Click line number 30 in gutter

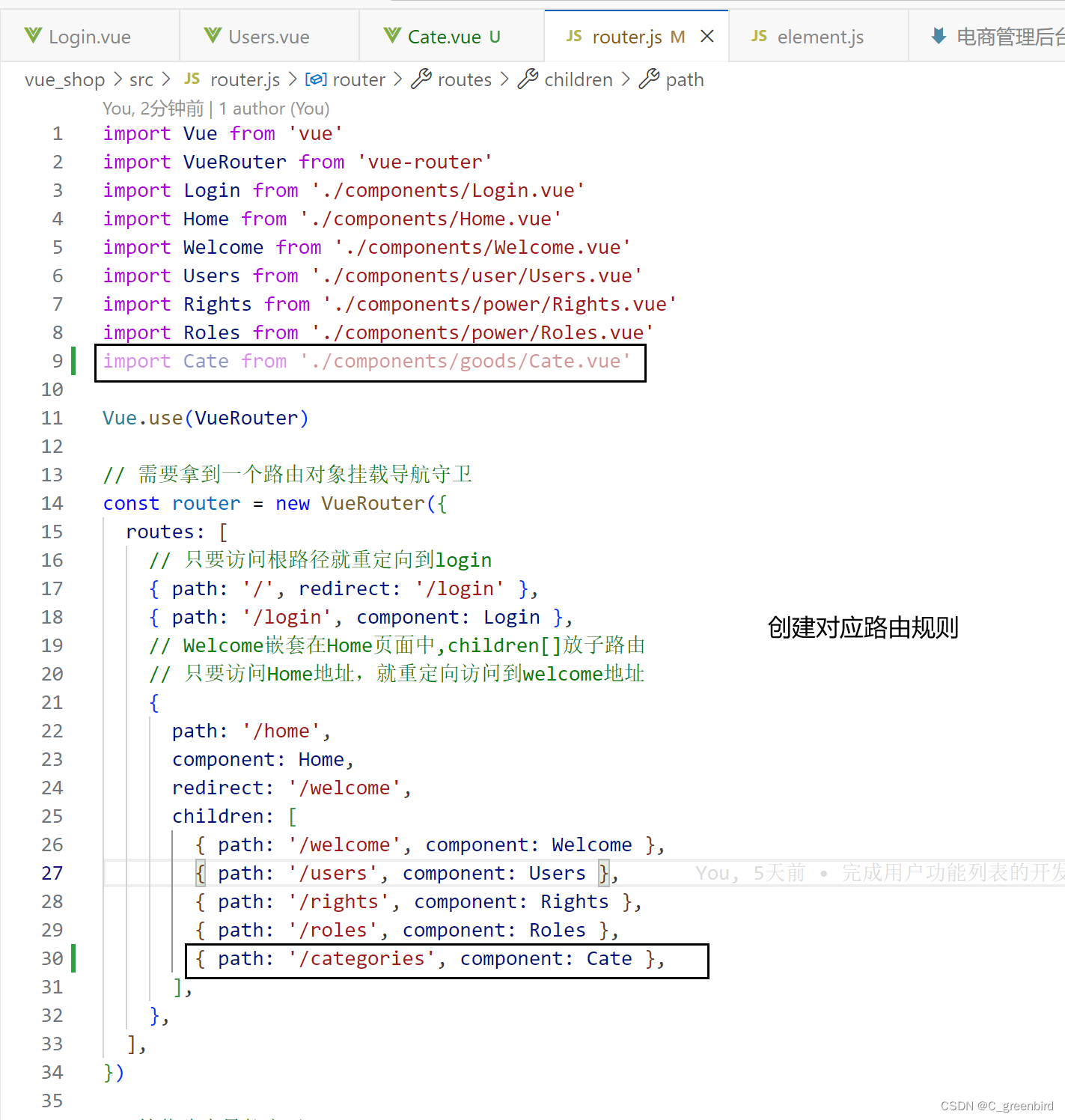(52, 958)
